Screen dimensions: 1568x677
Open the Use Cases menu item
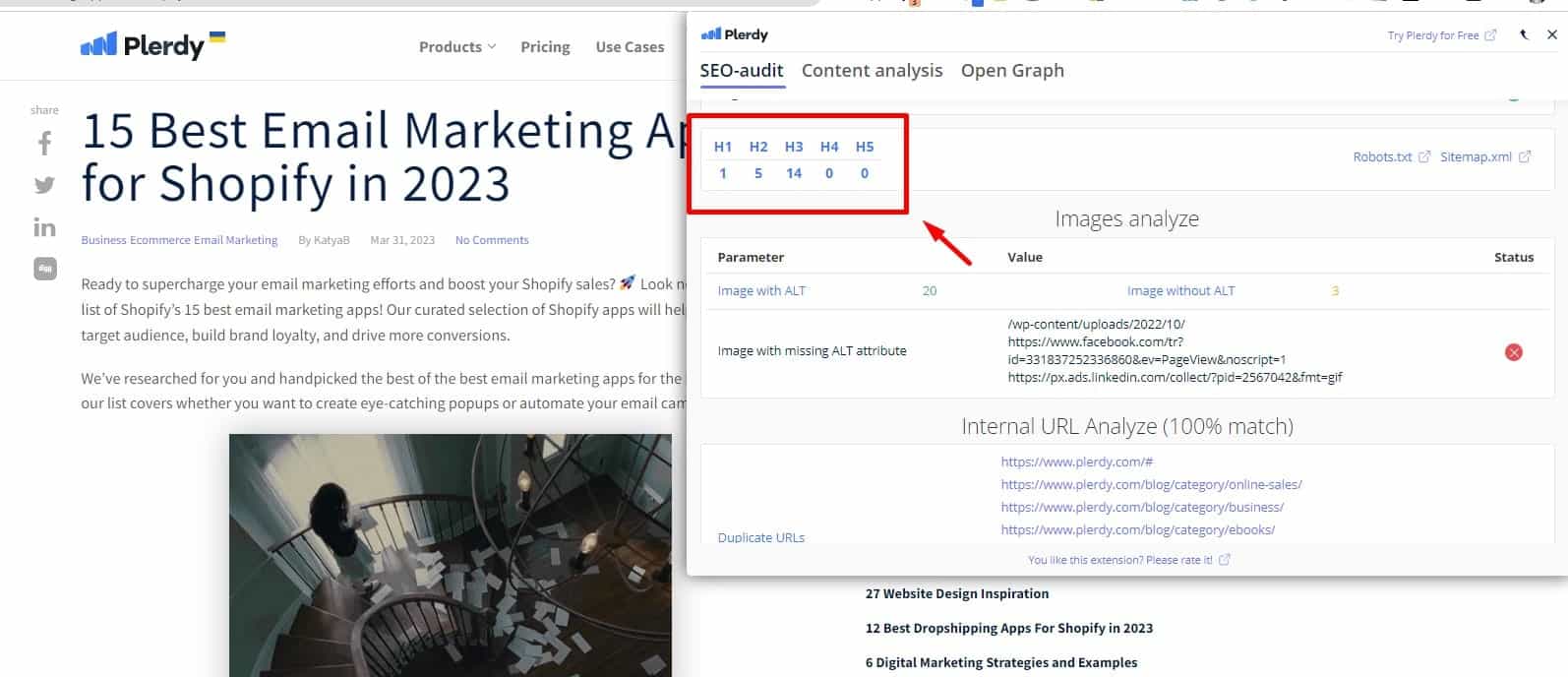(x=630, y=47)
